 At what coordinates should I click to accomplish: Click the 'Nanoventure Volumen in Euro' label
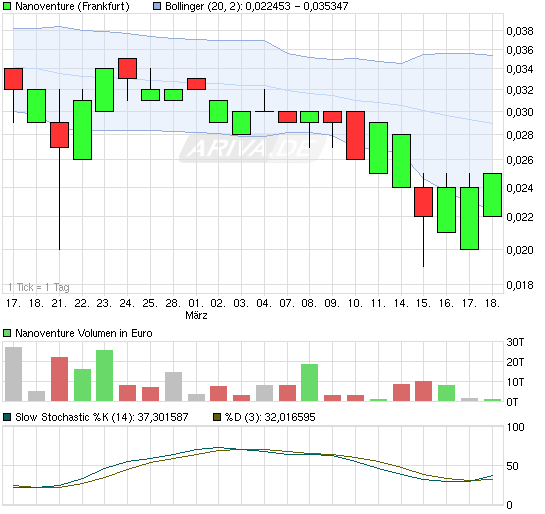pyautogui.click(x=84, y=333)
